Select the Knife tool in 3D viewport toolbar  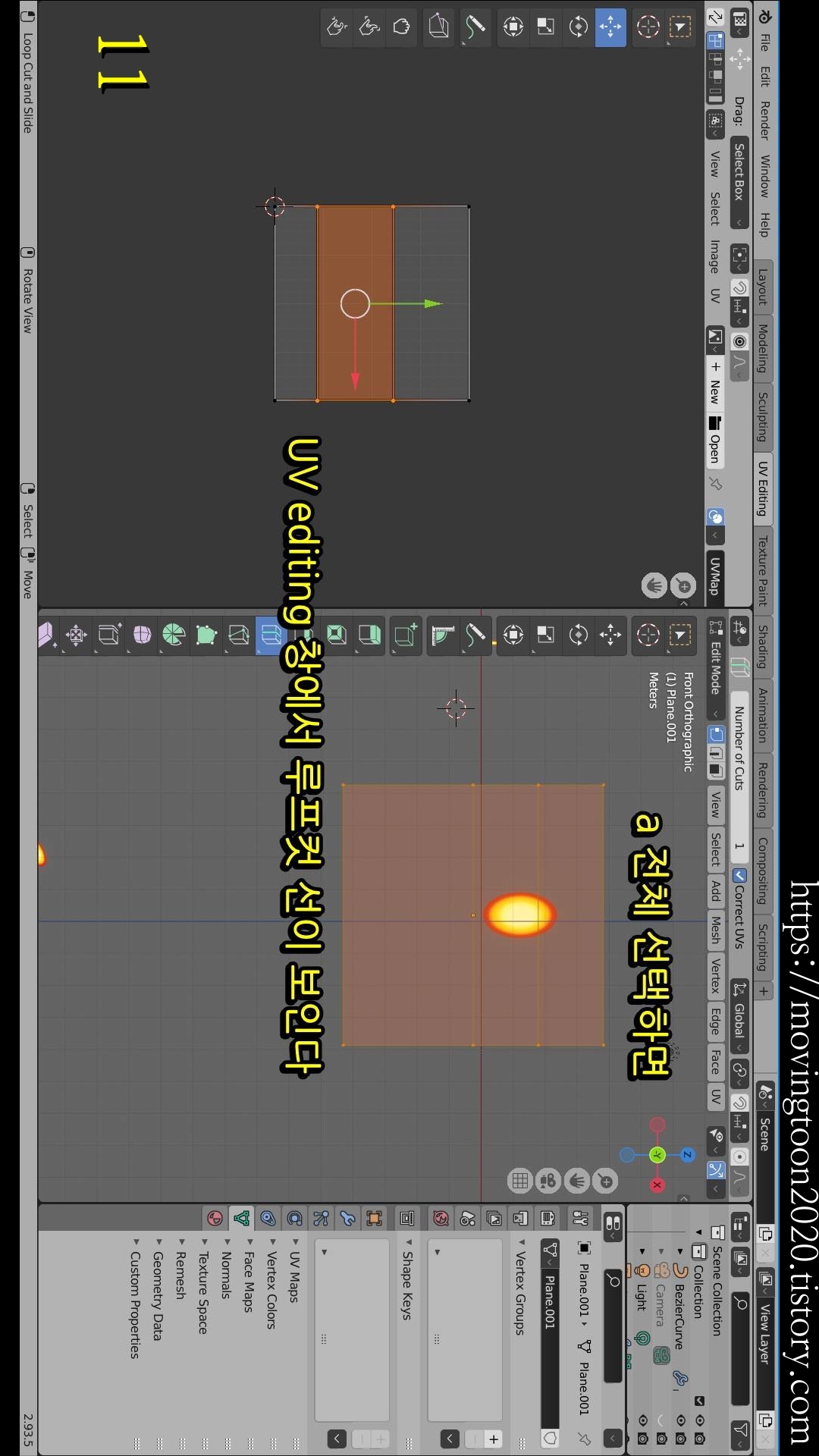pos(239,635)
